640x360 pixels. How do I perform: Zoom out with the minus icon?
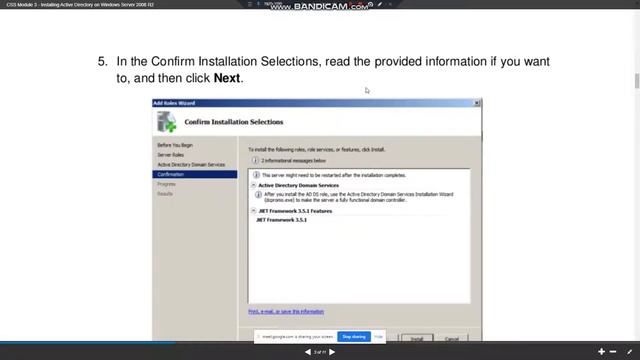[613, 351]
